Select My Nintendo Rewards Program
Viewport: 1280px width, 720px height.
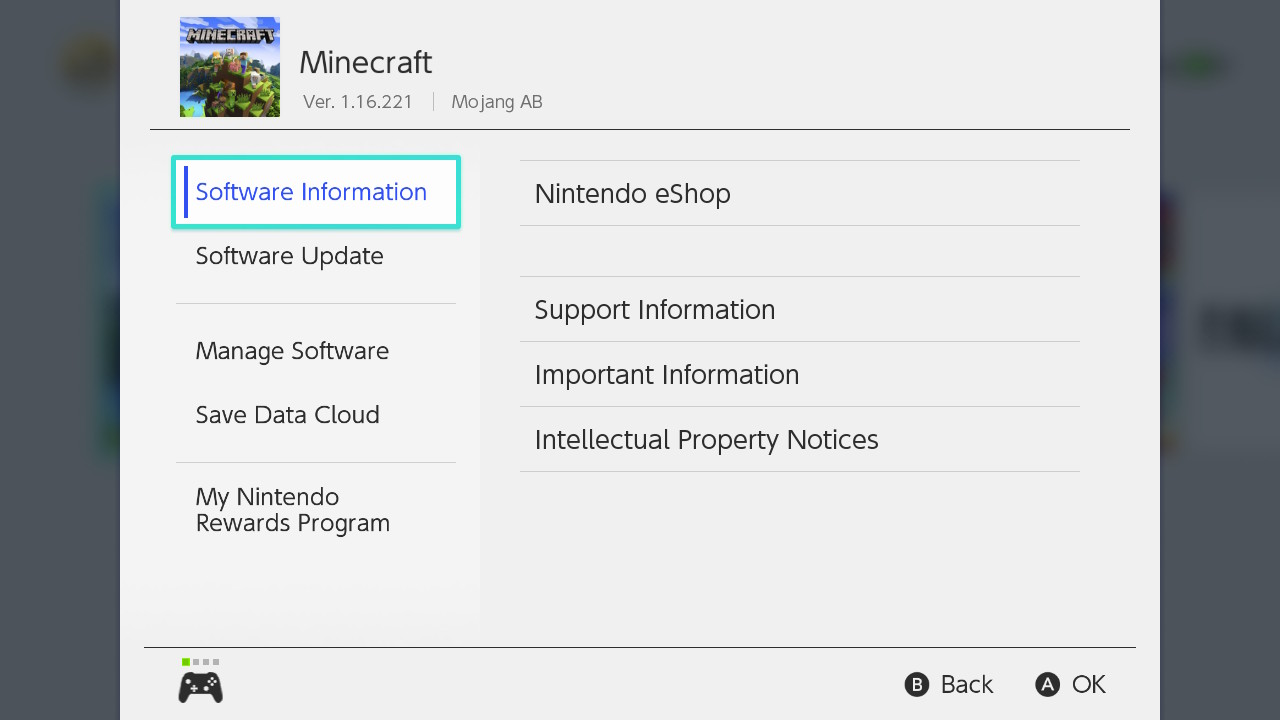(x=292, y=510)
